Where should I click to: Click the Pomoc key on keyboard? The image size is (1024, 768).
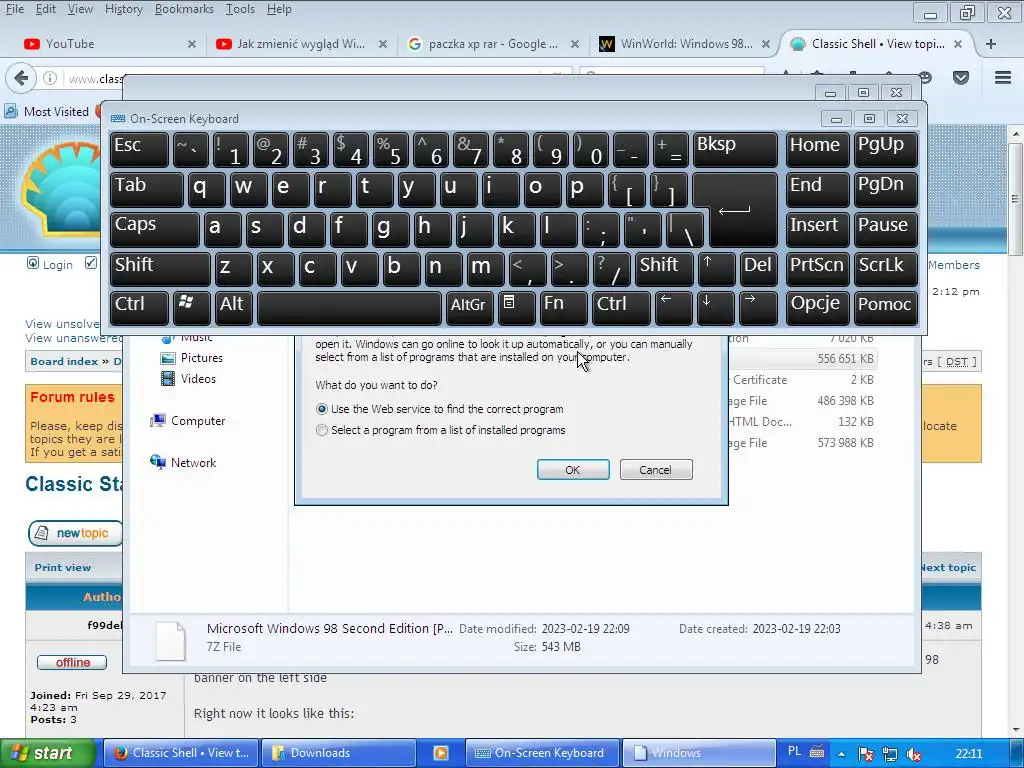[x=885, y=308]
